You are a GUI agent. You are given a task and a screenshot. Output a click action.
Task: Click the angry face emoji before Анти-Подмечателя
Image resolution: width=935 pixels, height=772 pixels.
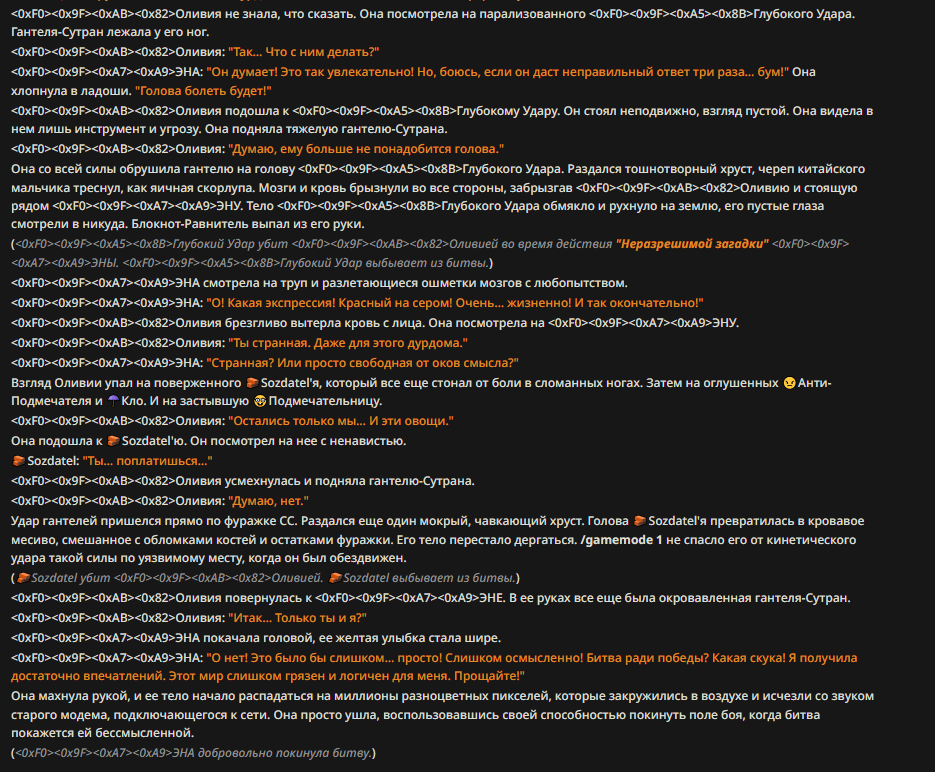(x=789, y=383)
